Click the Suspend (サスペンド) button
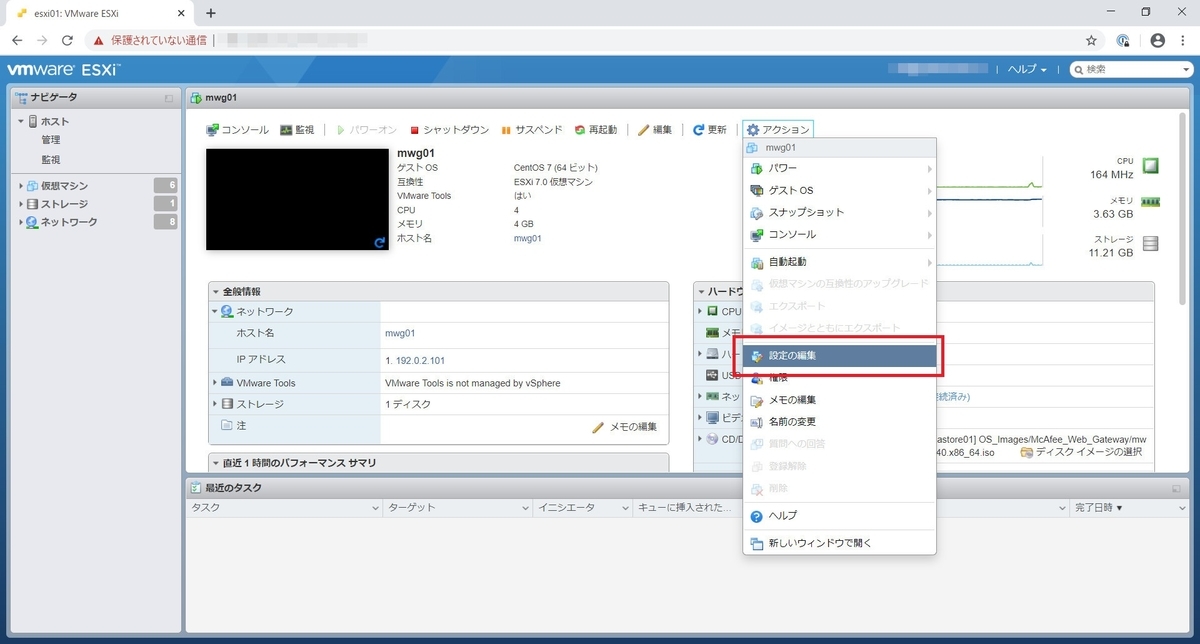Viewport: 1200px width, 644px height. pyautogui.click(x=531, y=130)
